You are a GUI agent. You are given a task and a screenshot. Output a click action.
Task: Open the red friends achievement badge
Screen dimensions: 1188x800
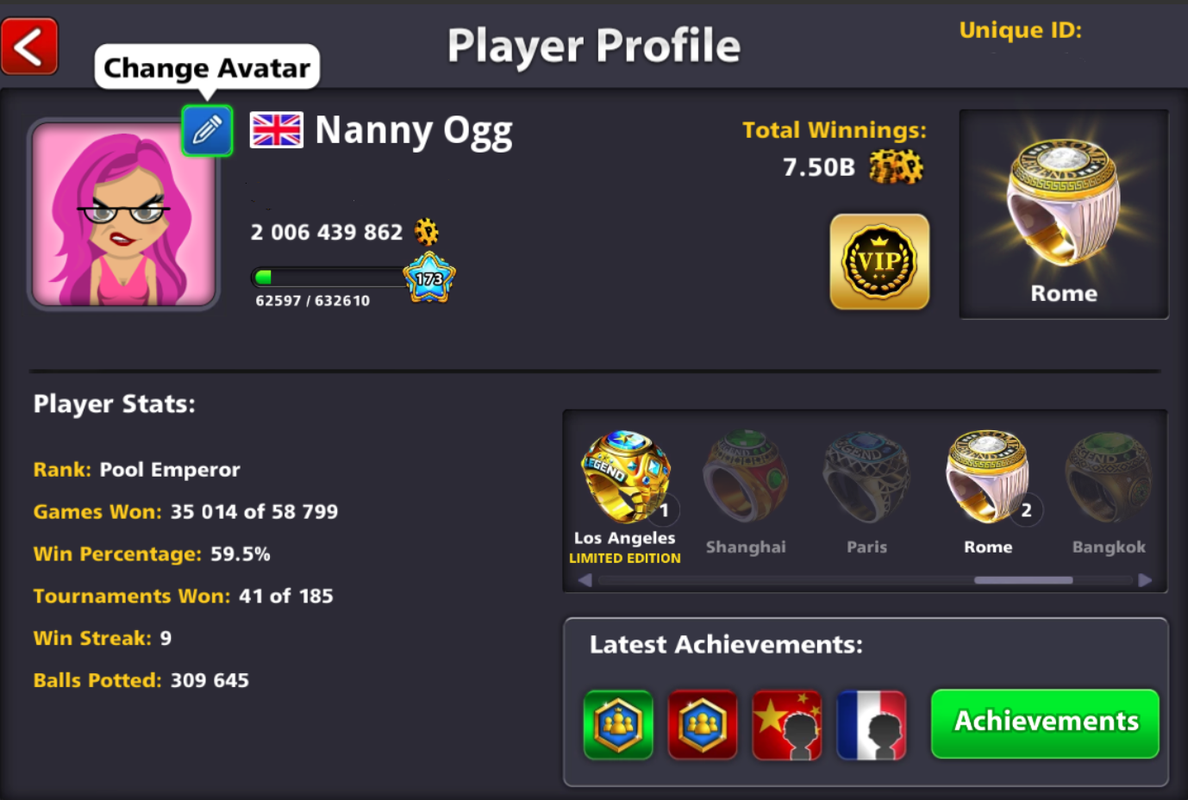coord(702,724)
